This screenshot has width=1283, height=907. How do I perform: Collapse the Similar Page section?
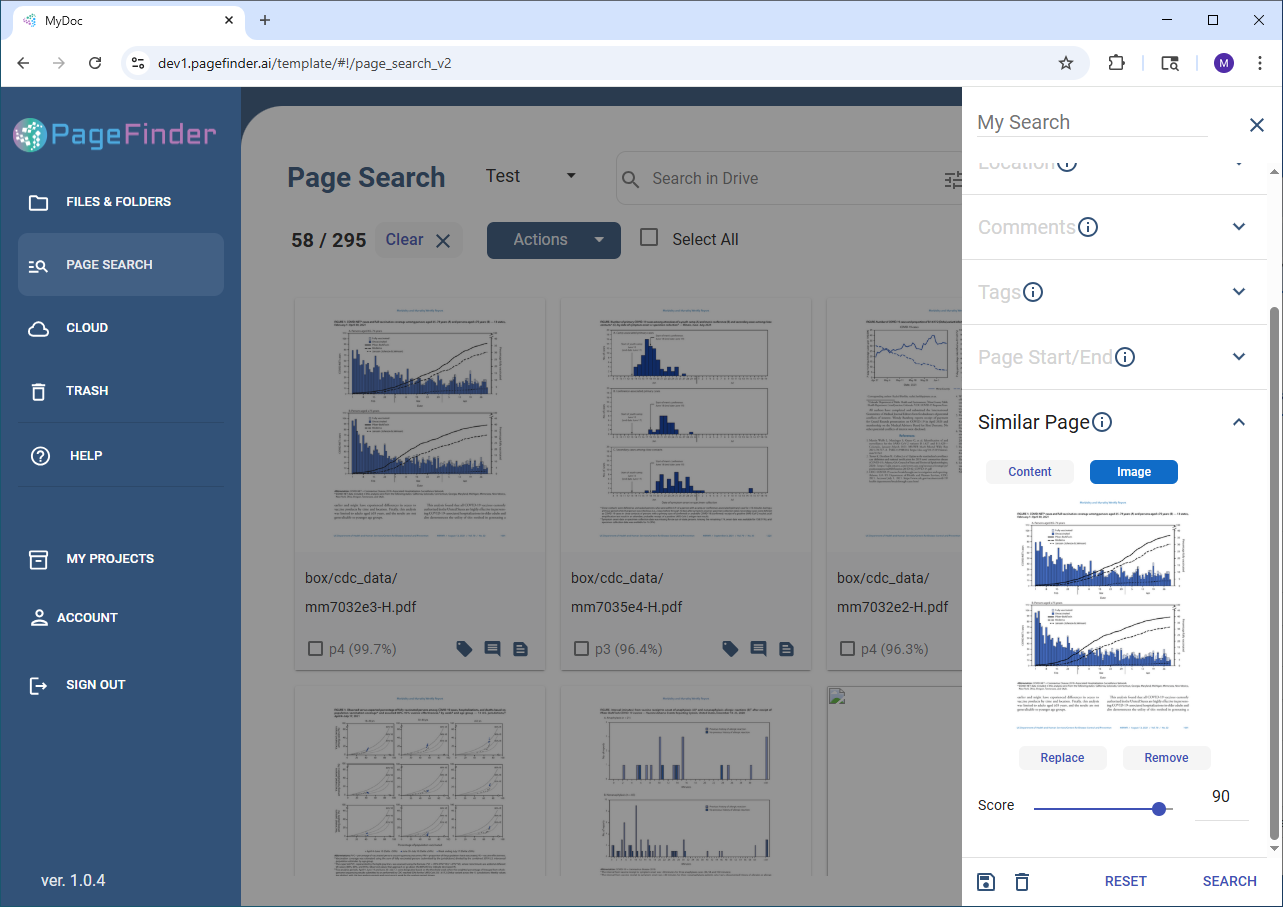(1239, 422)
